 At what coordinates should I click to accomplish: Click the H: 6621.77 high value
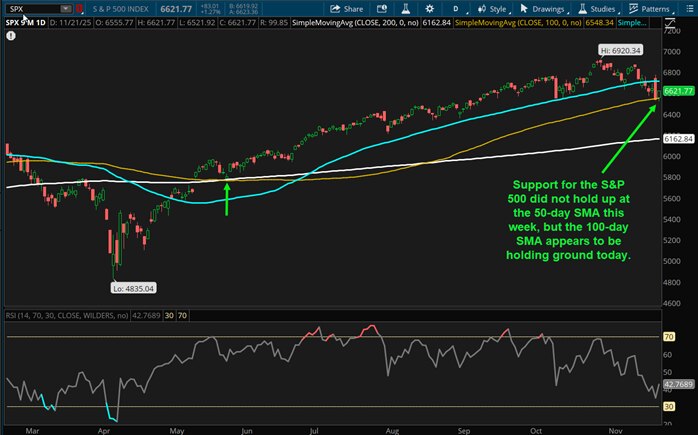(157, 22)
